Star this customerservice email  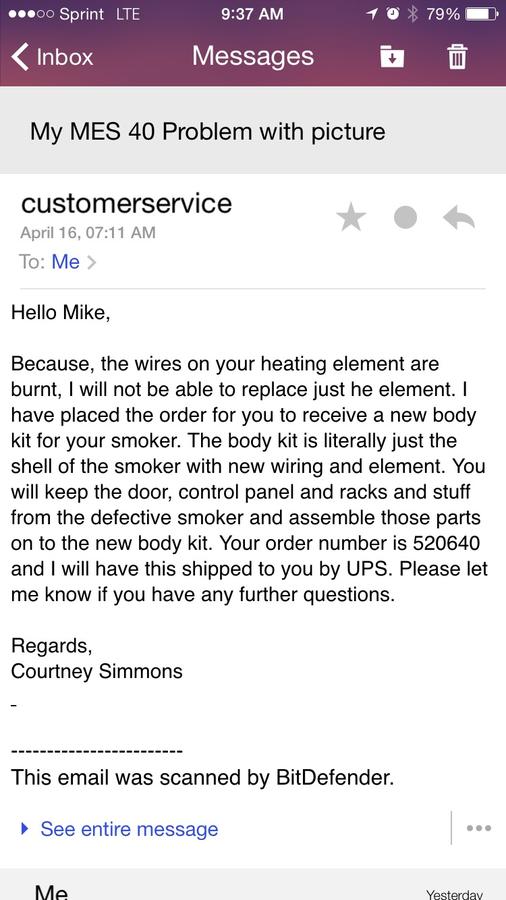351,218
